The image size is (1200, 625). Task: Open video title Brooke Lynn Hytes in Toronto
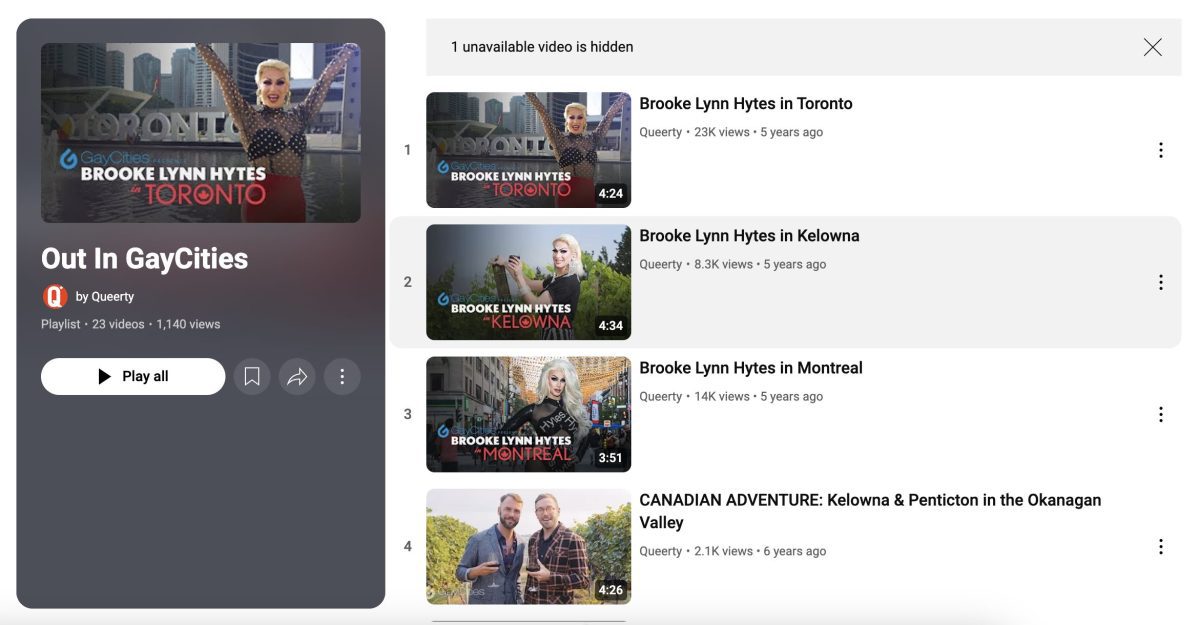click(x=746, y=104)
